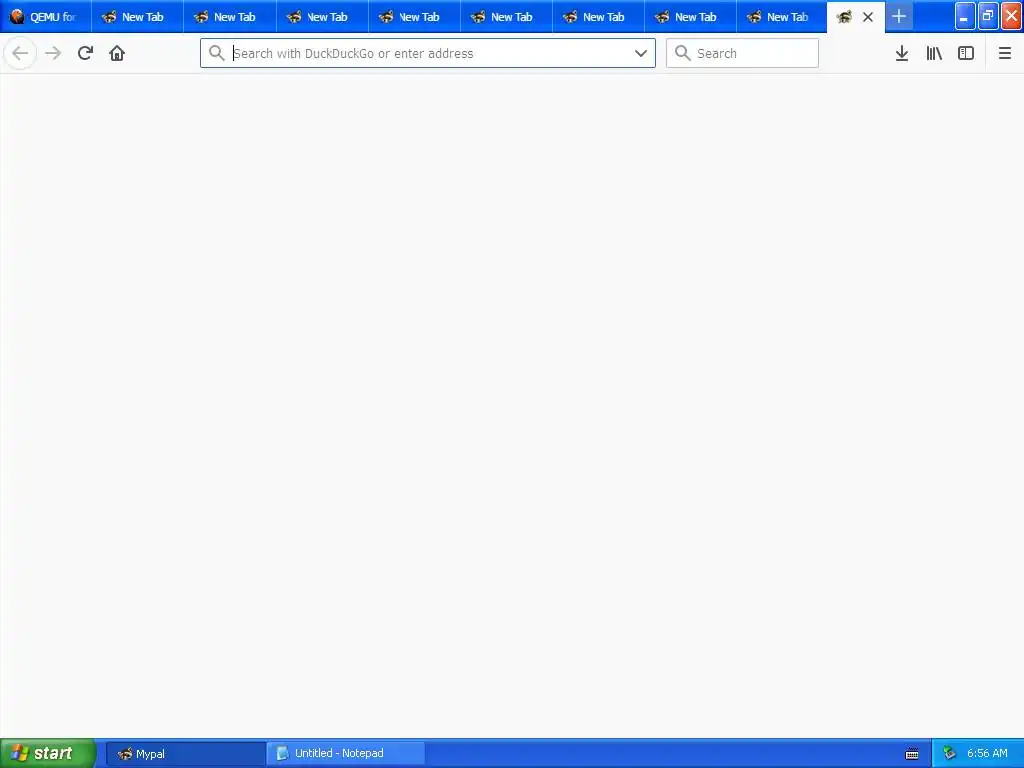1024x768 pixels.
Task: Open the Downloads panel
Action: click(902, 53)
